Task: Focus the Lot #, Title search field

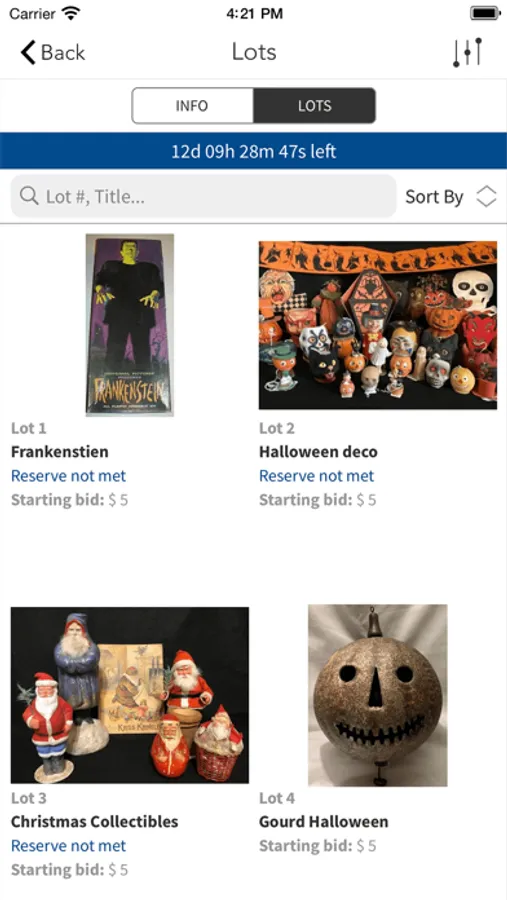Action: coord(203,196)
